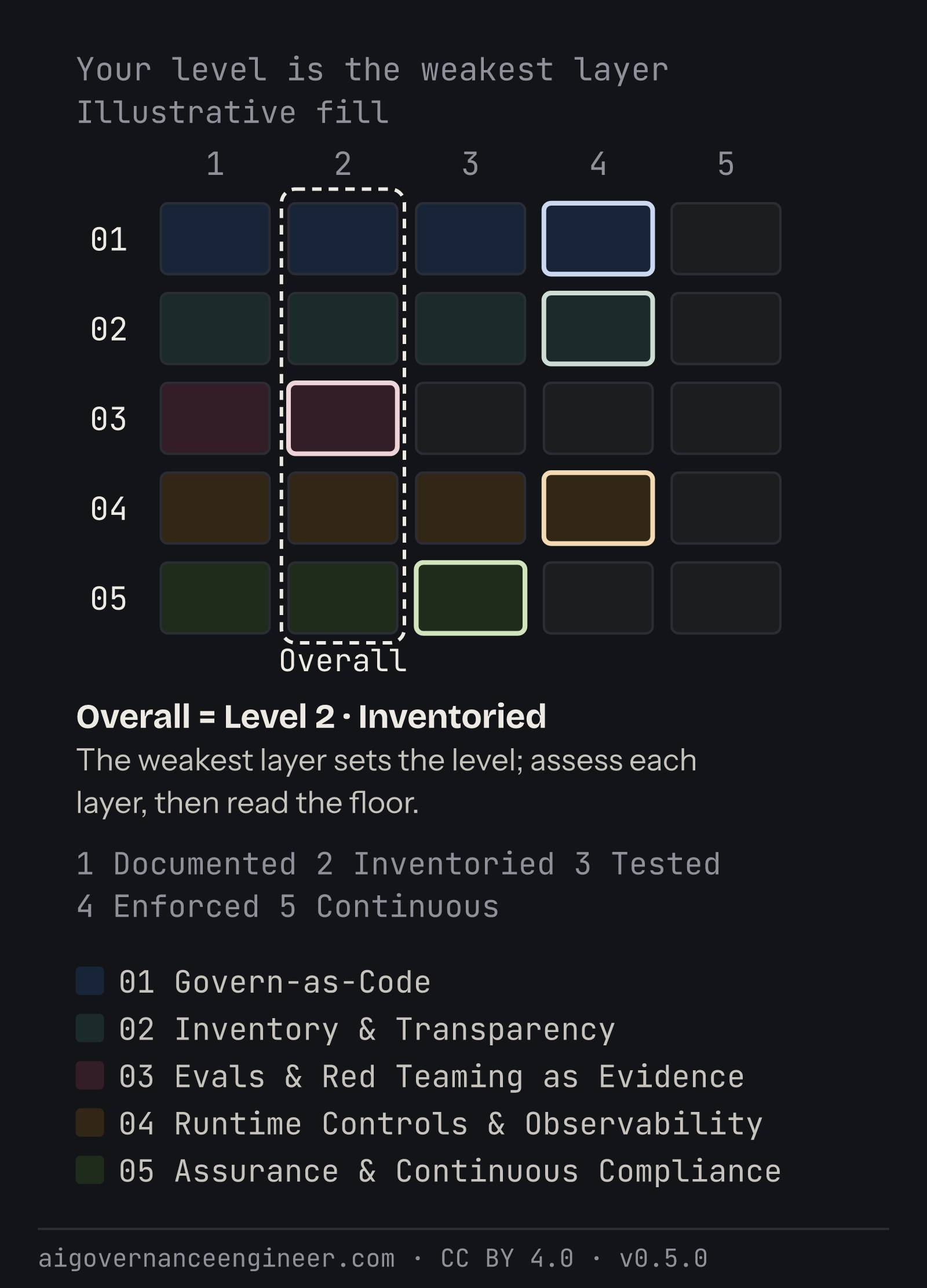This screenshot has width=927, height=1288.
Task: Click the Inventory & Transparency legend swatch
Action: 90,1028
